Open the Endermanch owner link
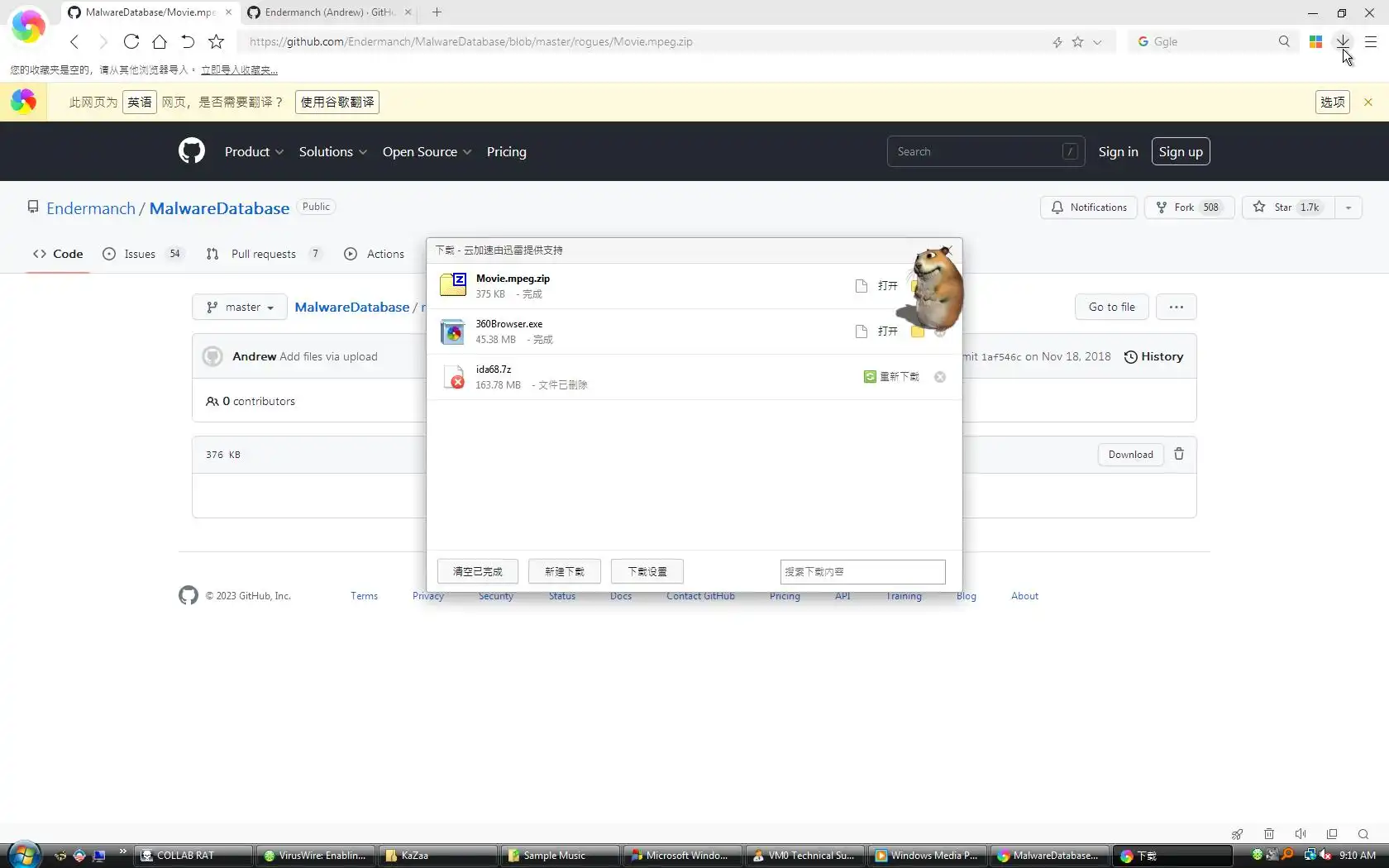Viewport: 1389px width, 868px height. click(x=91, y=208)
